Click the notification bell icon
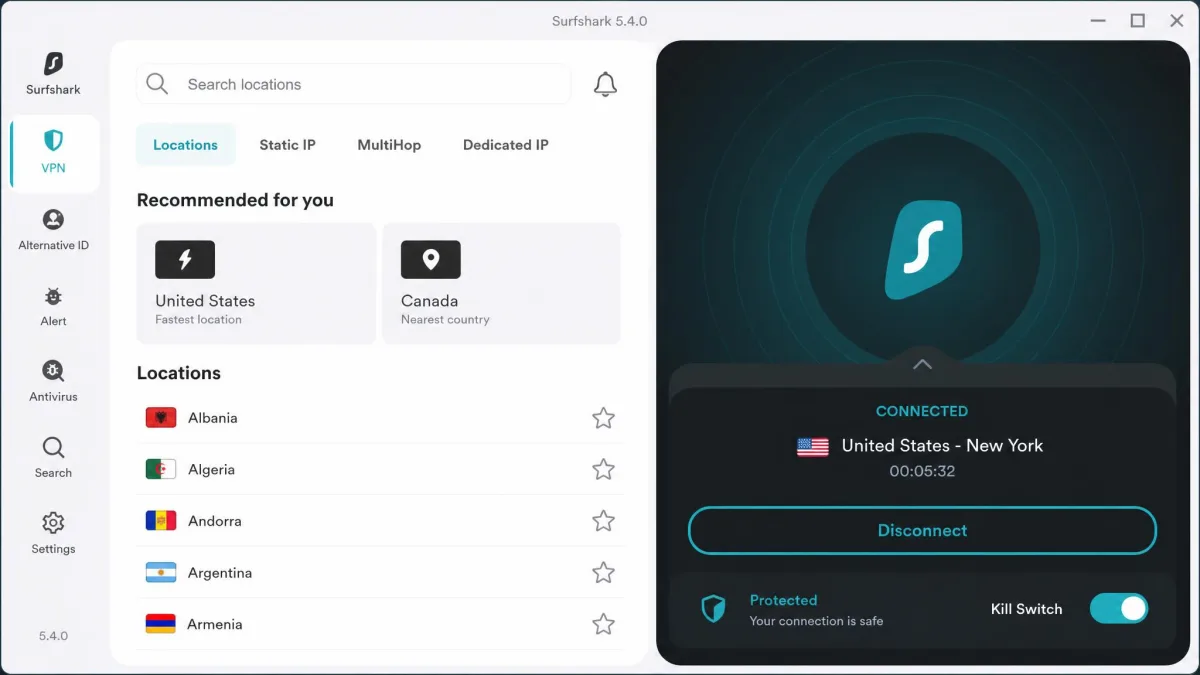 pos(605,85)
